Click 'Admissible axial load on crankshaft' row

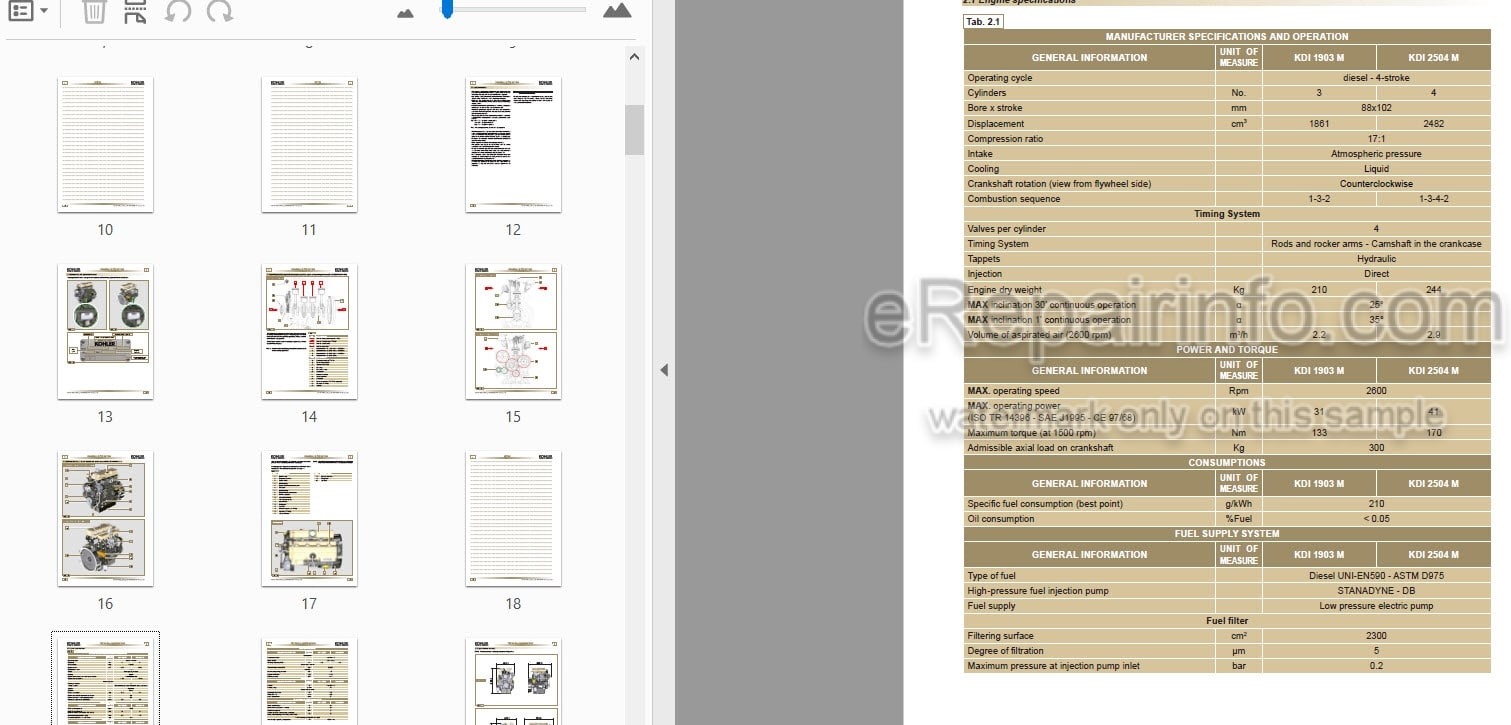(x=1227, y=448)
